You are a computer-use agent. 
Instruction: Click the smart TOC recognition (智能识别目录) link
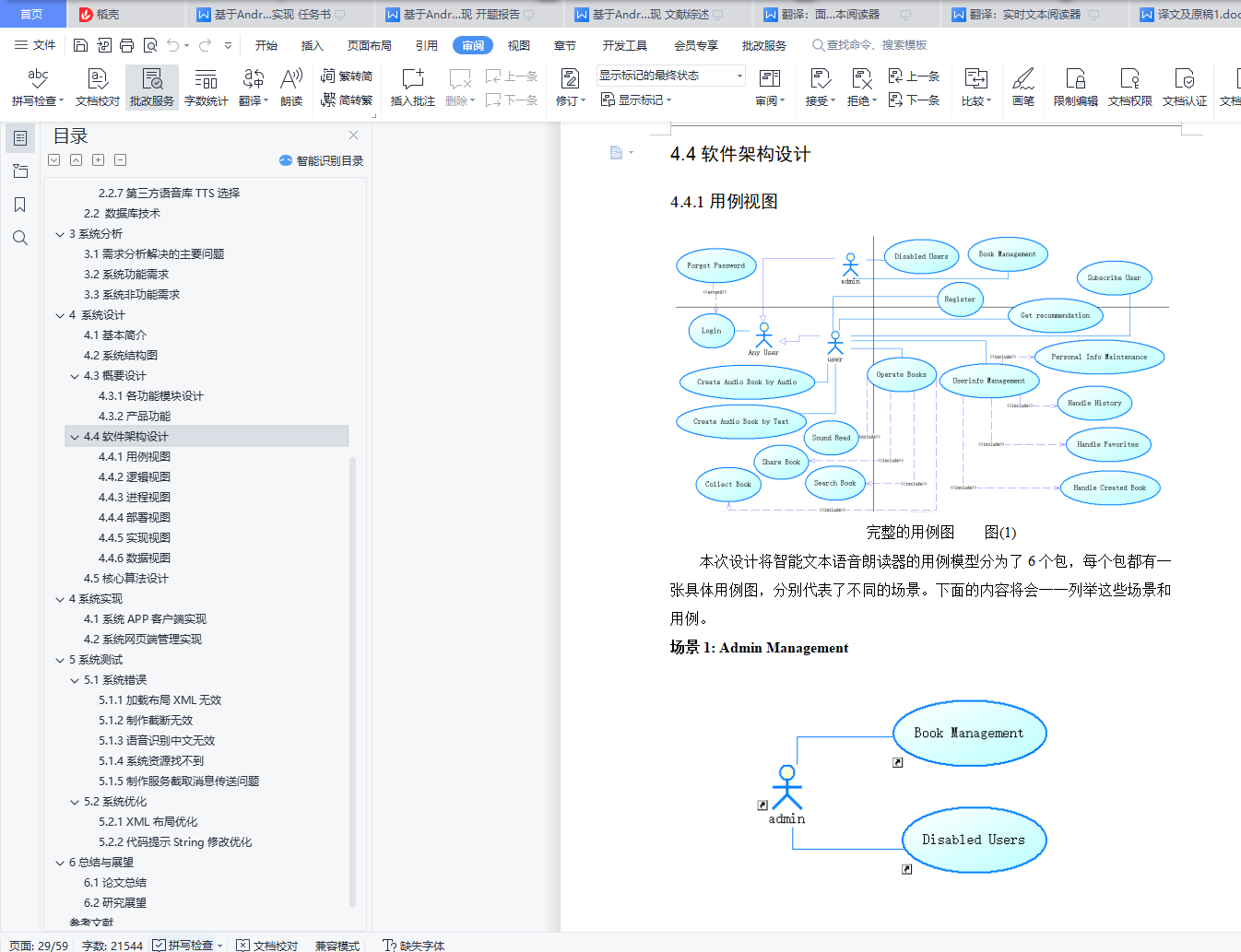[x=321, y=160]
